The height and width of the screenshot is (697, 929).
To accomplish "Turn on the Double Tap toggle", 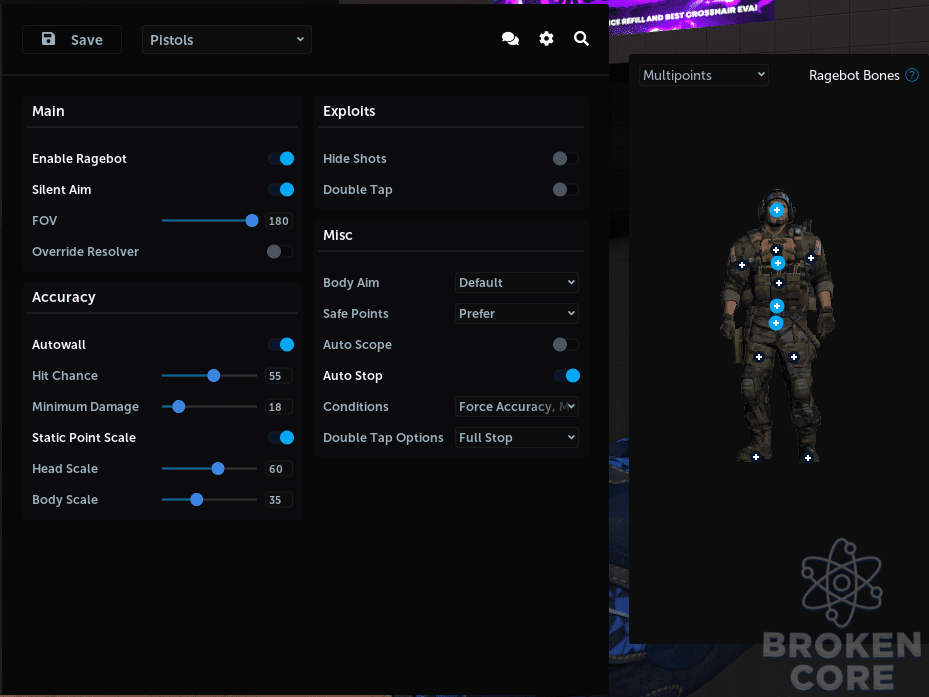I will pos(565,190).
